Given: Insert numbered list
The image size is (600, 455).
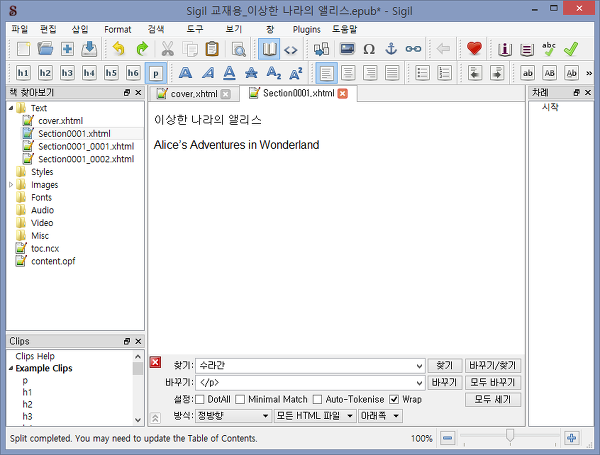Looking at the screenshot, I should (x=445, y=73).
